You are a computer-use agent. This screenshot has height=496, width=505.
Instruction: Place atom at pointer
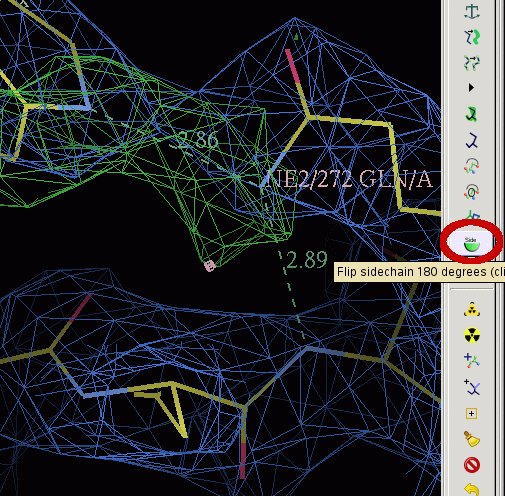(471, 414)
